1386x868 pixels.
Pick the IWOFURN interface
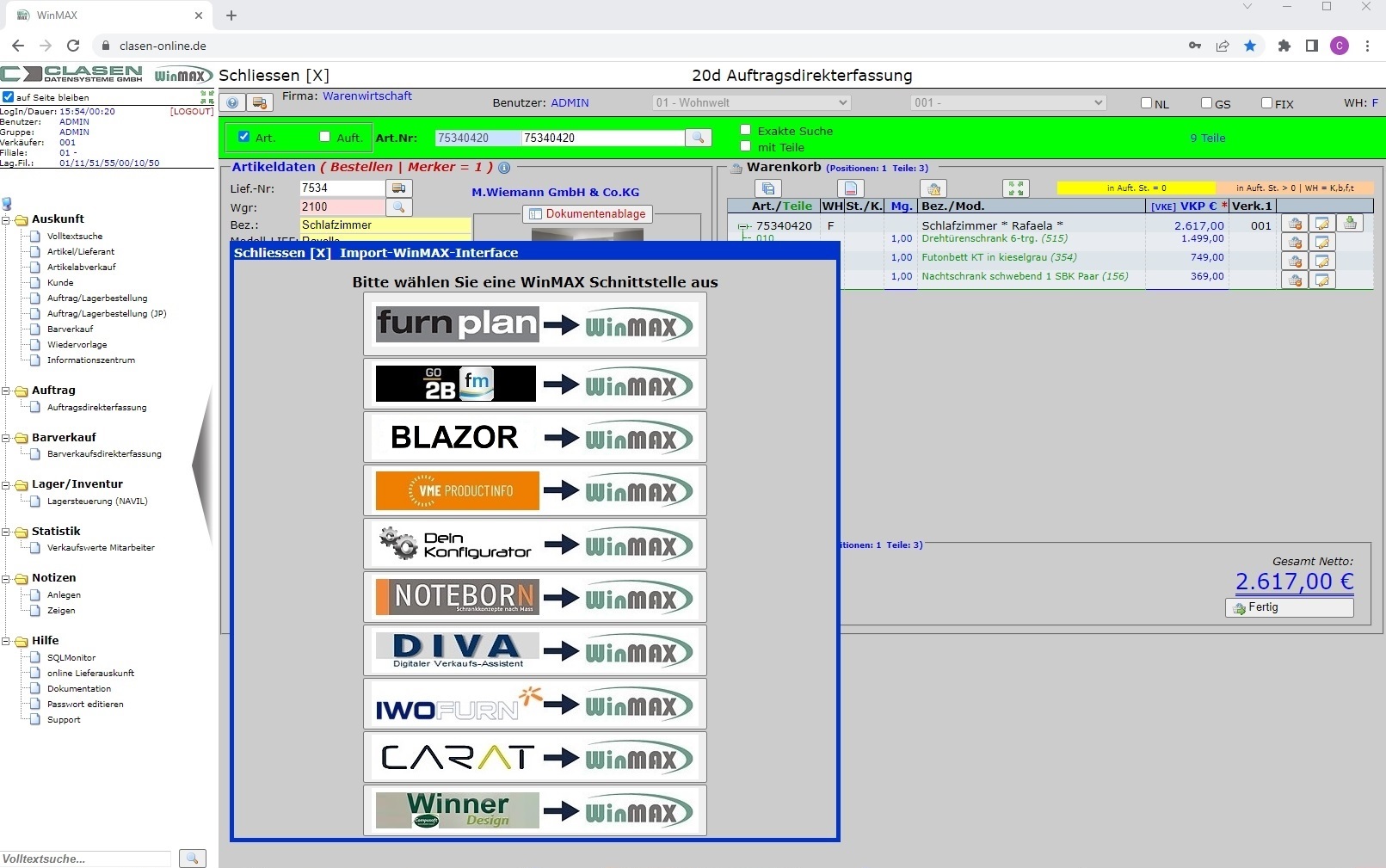click(535, 704)
